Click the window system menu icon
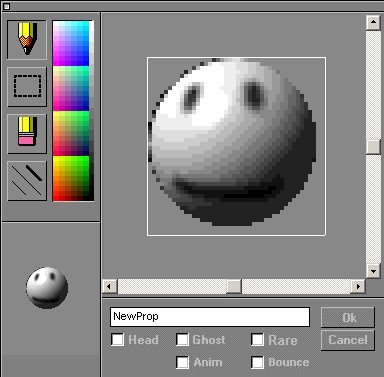 coord(6,6)
